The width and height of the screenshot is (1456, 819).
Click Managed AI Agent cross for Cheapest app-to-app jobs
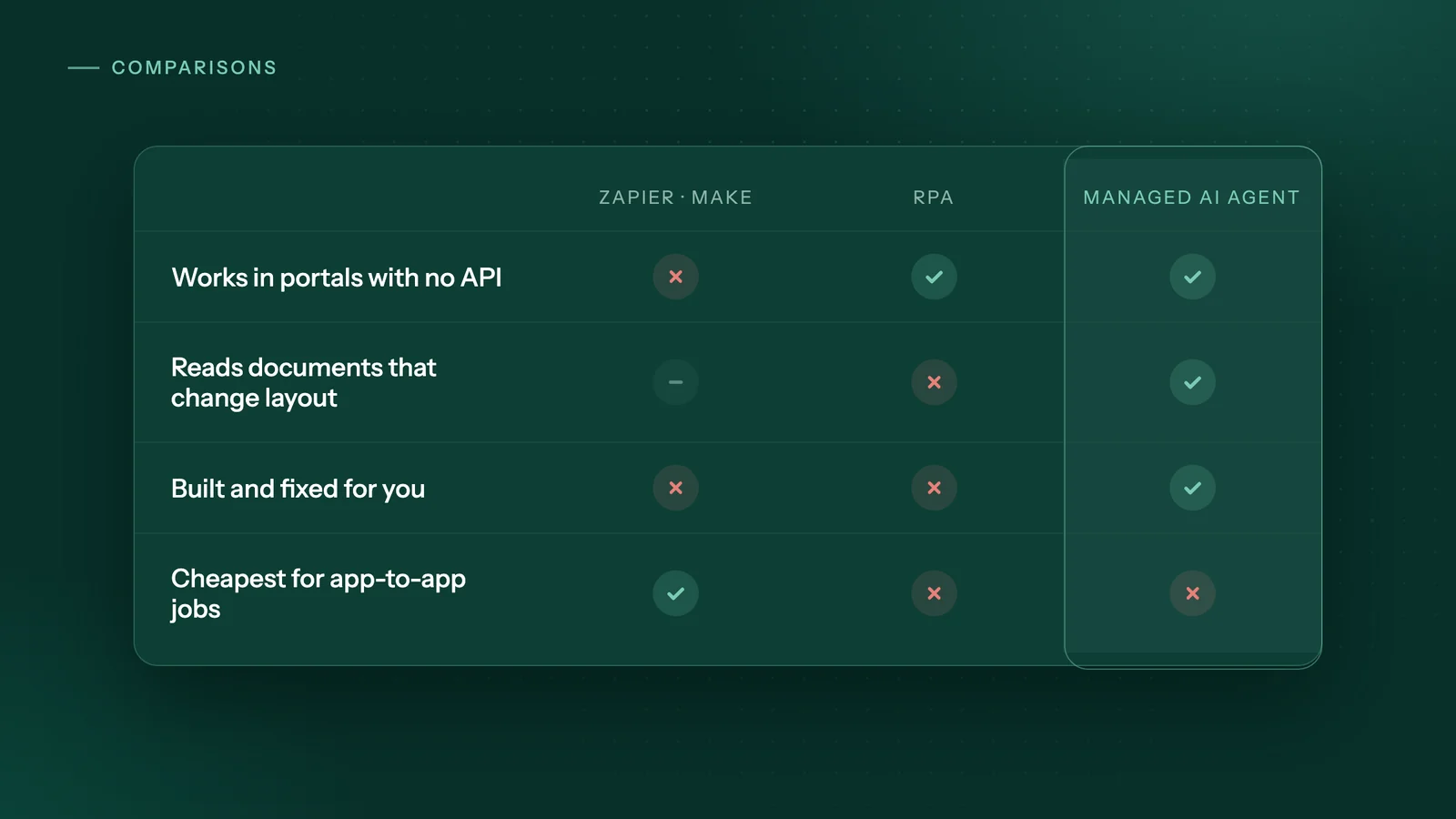click(x=1192, y=593)
